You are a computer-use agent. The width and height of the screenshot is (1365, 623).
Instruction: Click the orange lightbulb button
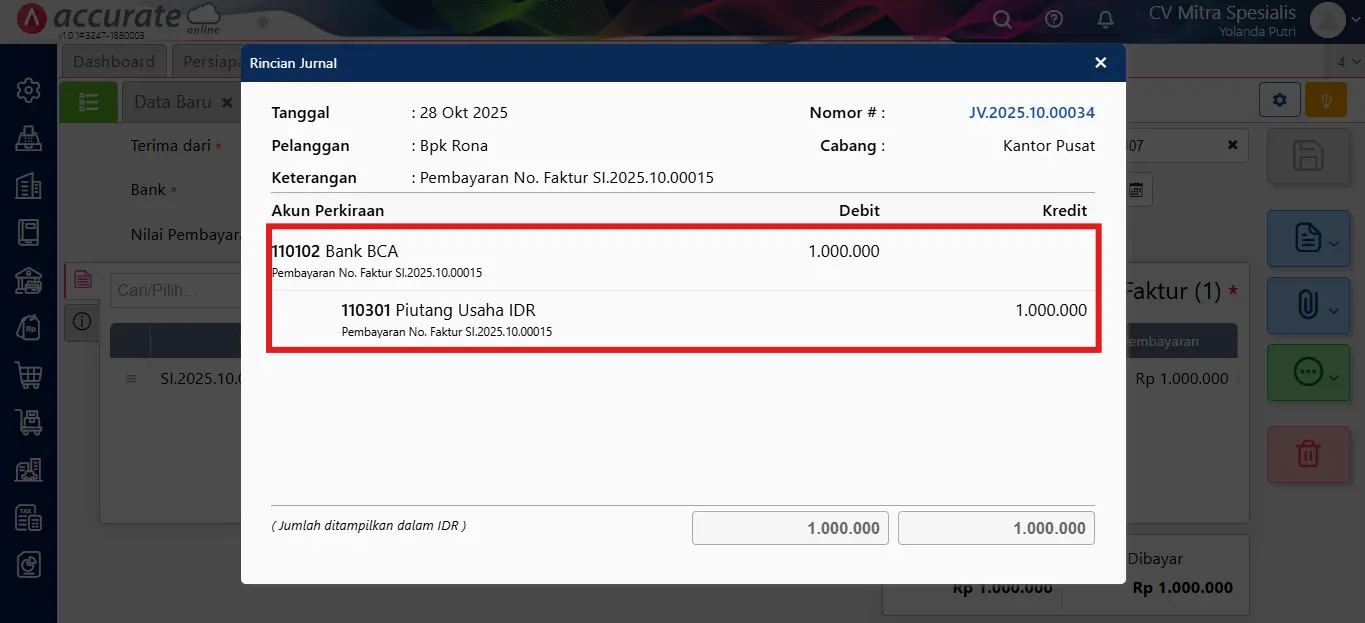click(x=1325, y=101)
